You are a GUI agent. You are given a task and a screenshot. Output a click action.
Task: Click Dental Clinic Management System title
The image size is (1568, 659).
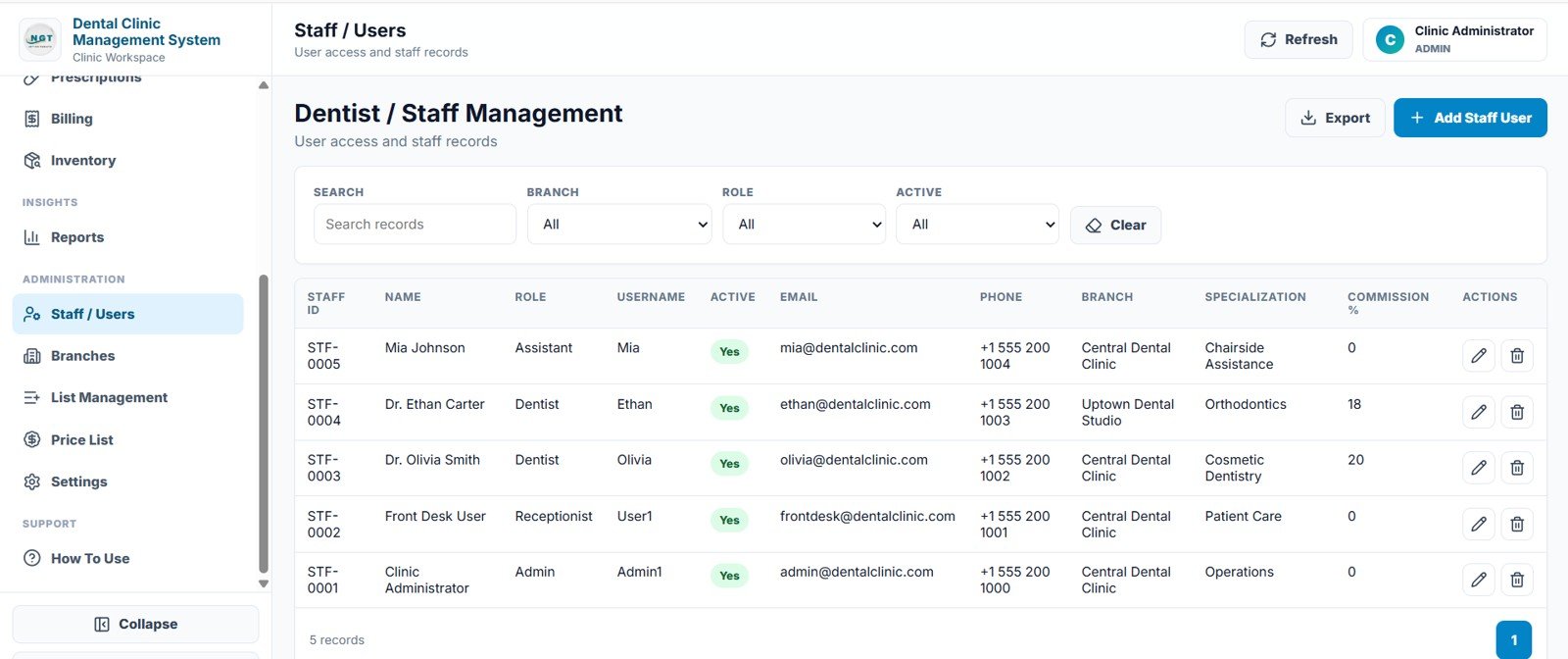pos(146,31)
